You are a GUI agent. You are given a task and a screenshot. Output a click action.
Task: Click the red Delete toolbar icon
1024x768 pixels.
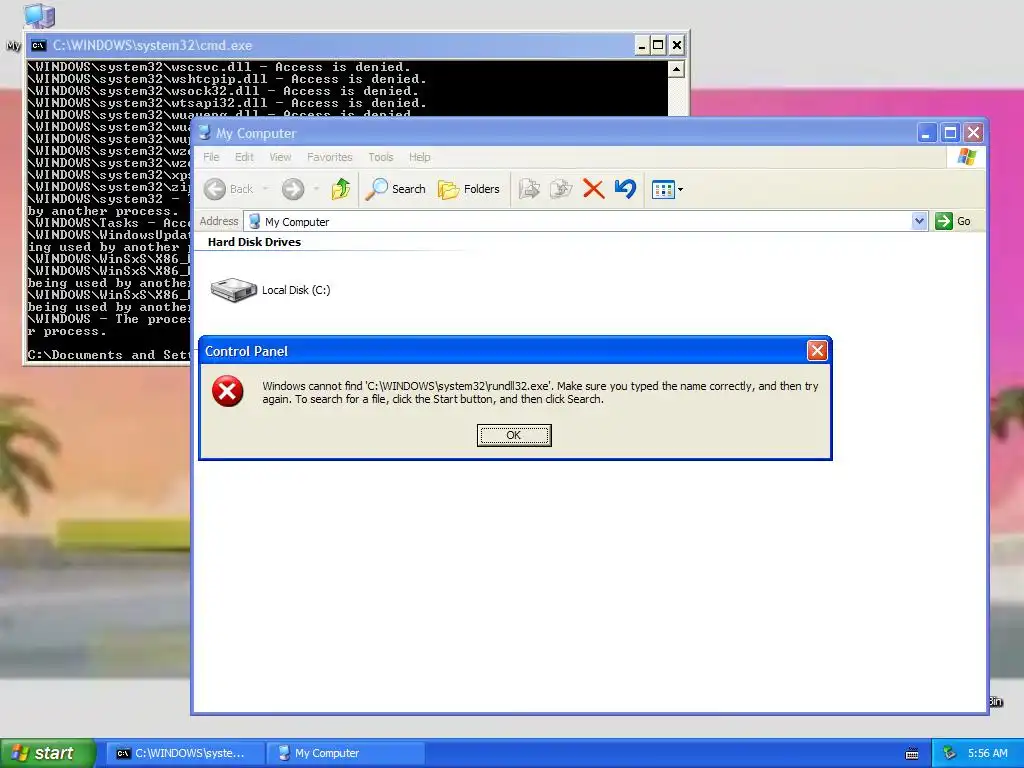click(593, 189)
